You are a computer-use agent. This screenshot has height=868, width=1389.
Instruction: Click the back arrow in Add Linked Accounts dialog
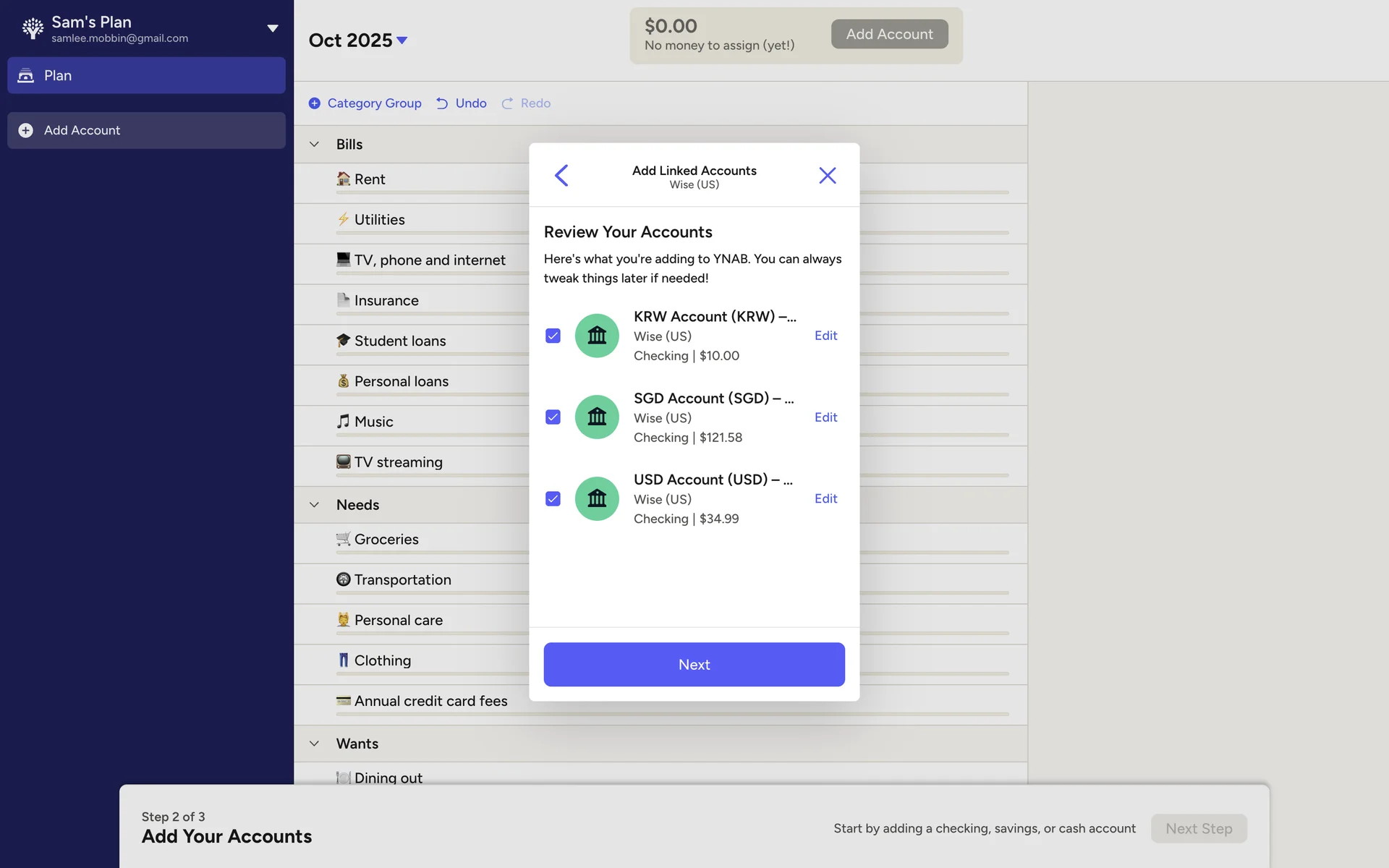tap(561, 175)
